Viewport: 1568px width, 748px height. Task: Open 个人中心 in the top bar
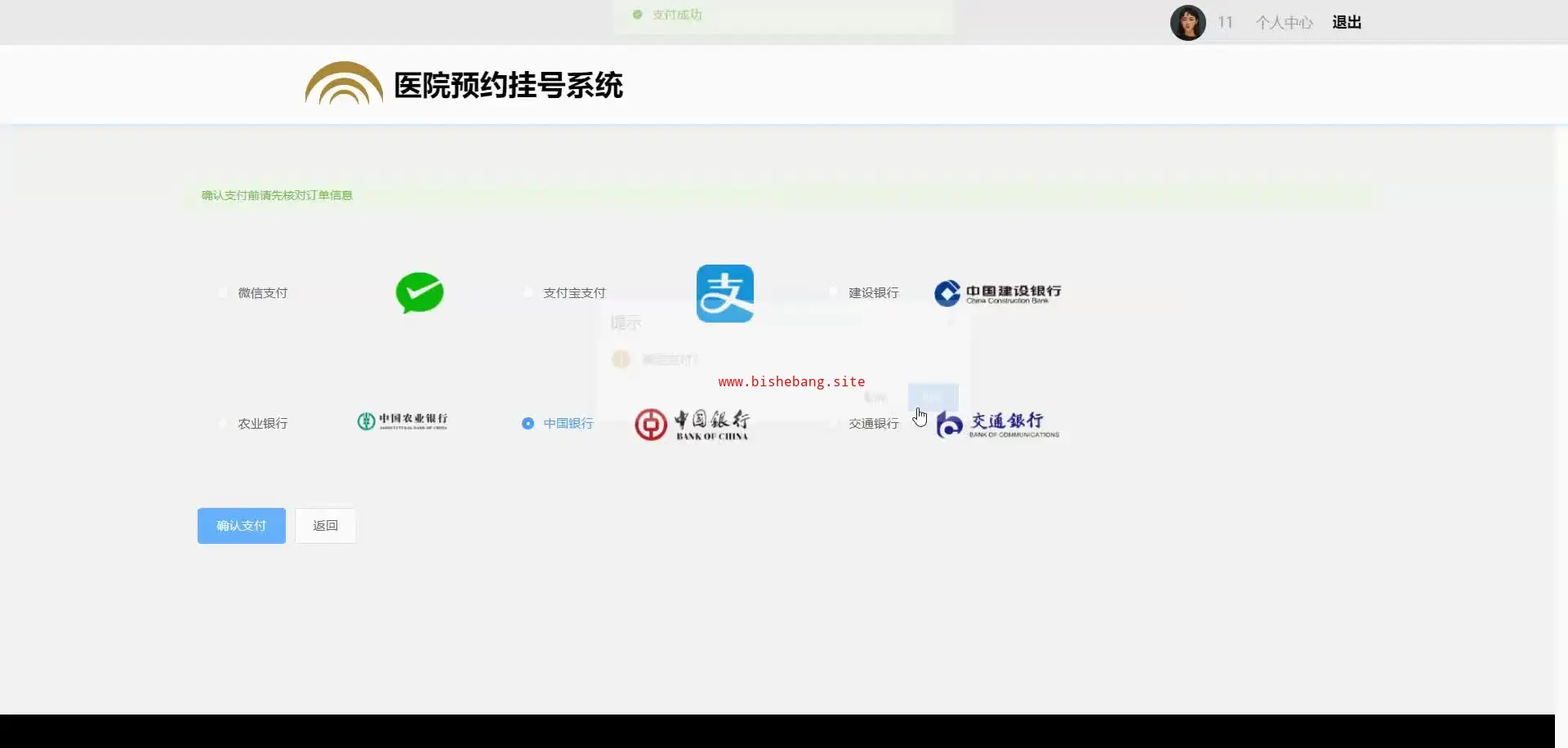click(1284, 23)
